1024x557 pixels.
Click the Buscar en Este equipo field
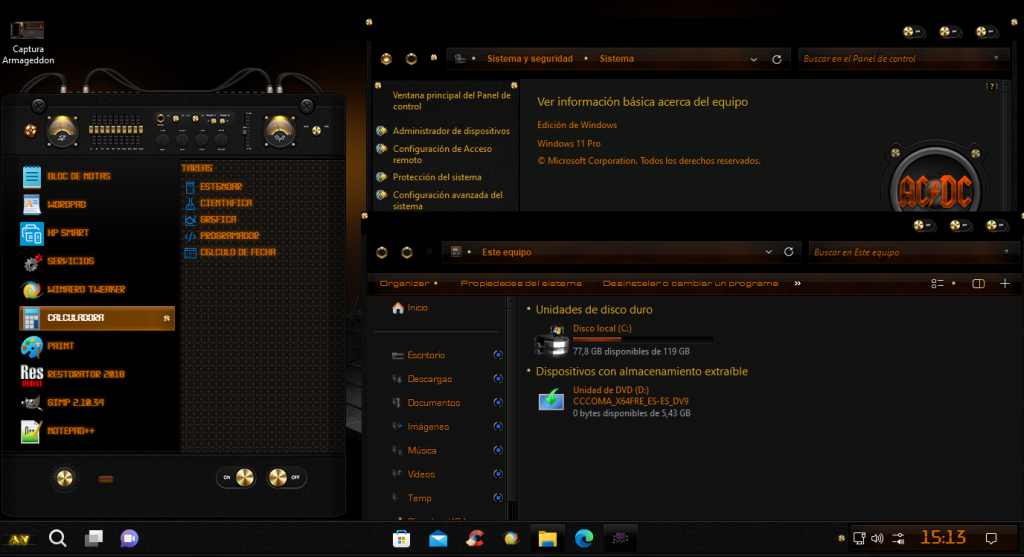(x=912, y=252)
